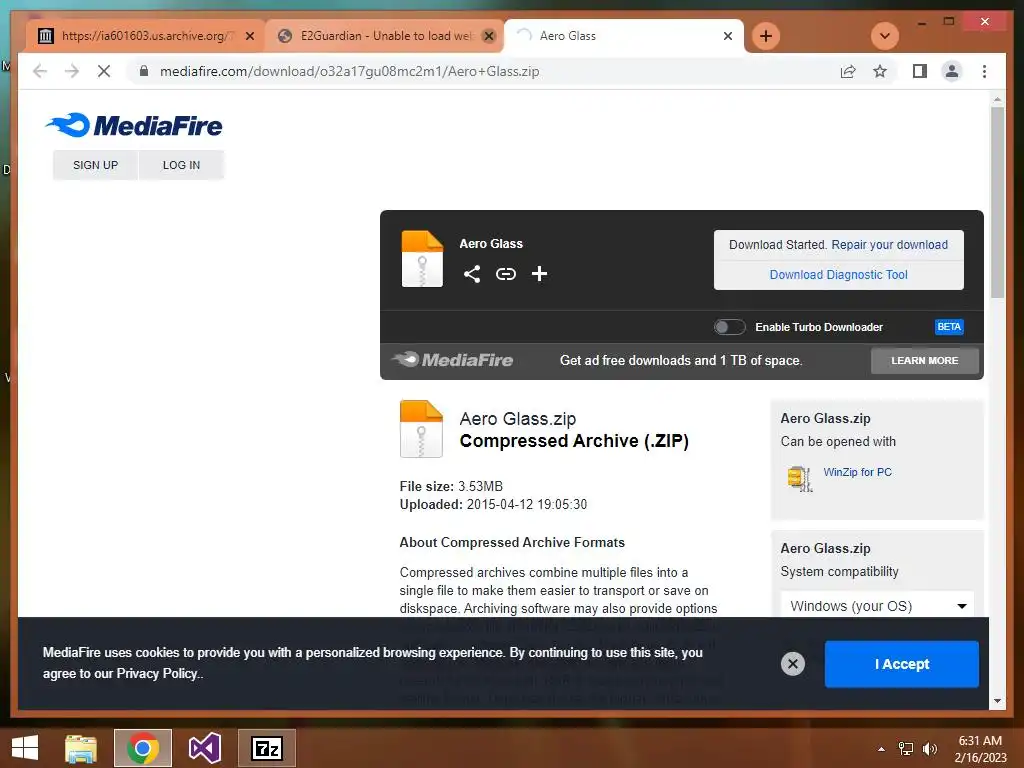Viewport: 1024px width, 768px height.
Task: Click the orange zip file icon in dark panel
Action: click(x=422, y=259)
